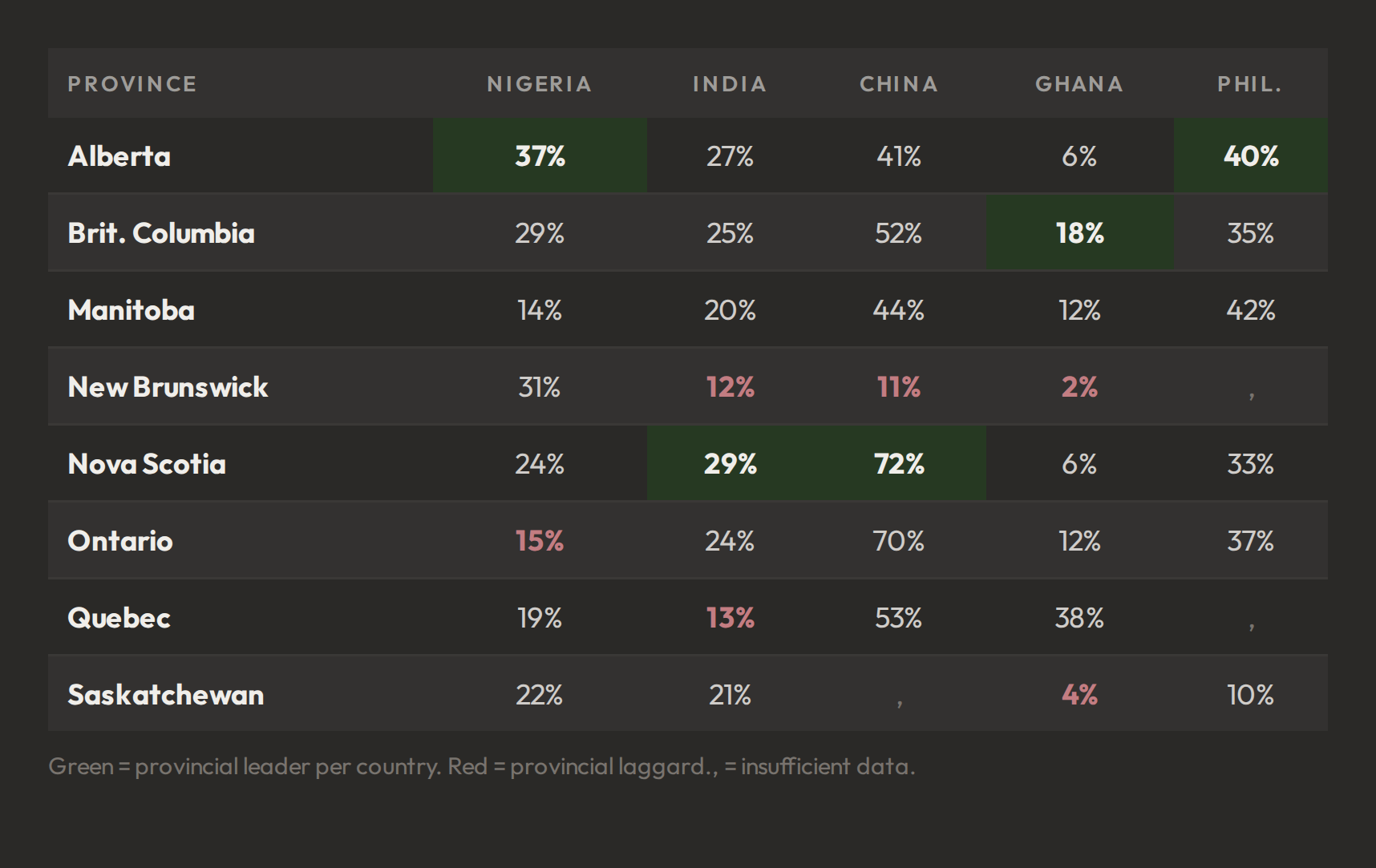1376x868 pixels.
Task: Click the legend footnote about Green and Red
Action: (x=481, y=767)
